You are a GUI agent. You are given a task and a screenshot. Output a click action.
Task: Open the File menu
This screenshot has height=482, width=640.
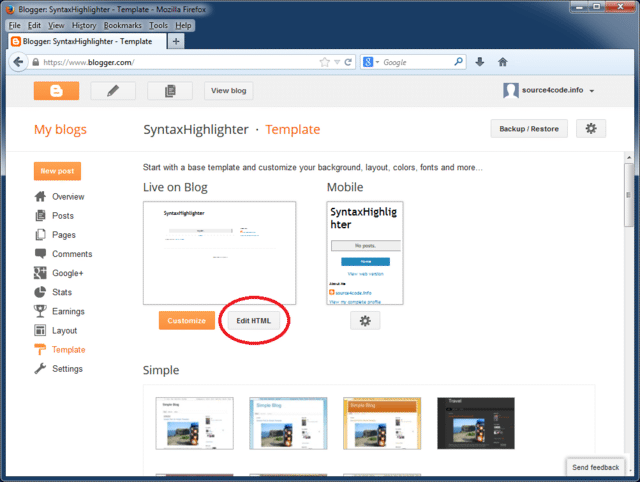(15, 26)
